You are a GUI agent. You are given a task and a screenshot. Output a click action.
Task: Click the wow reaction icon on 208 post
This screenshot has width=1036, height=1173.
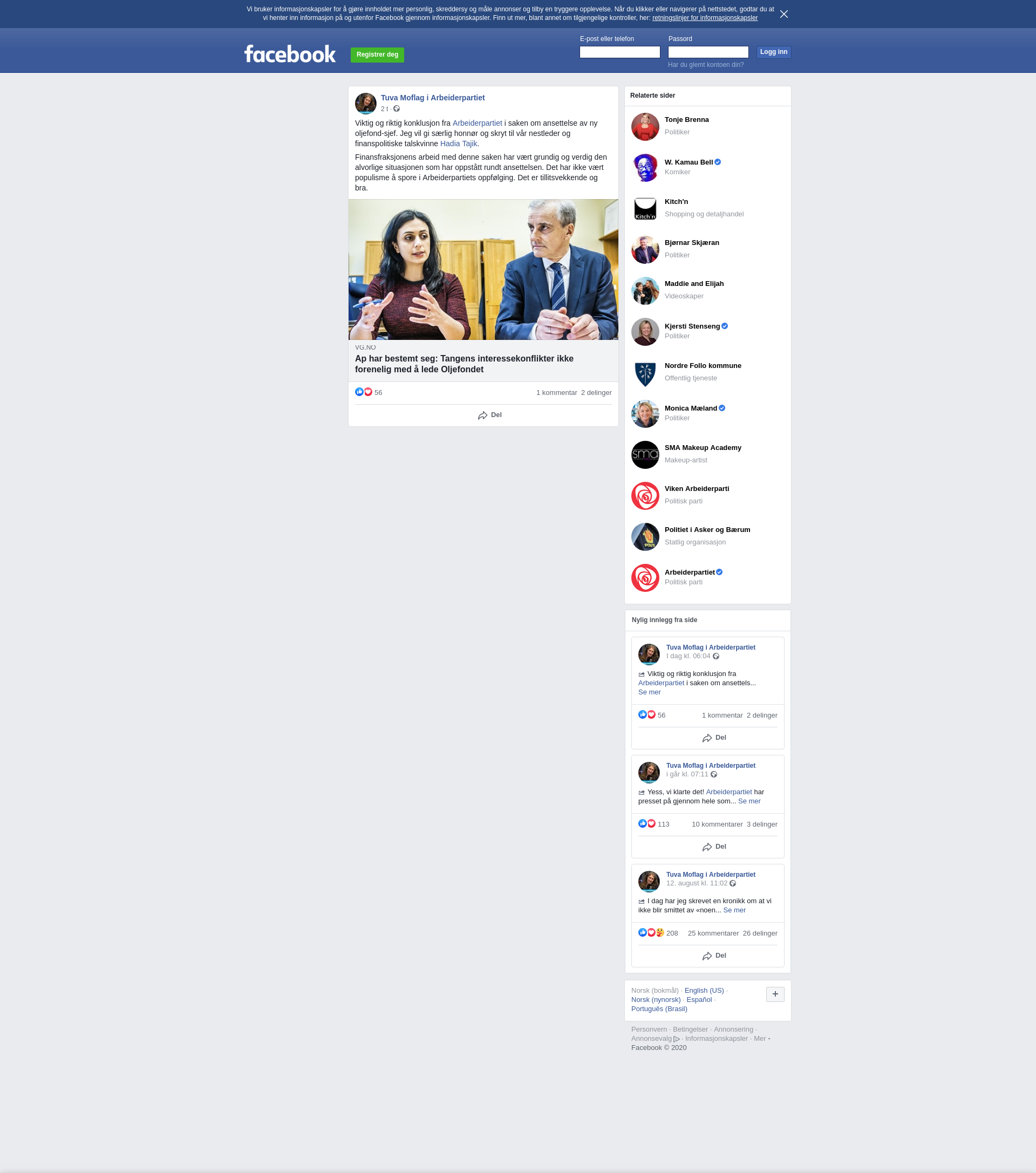click(x=659, y=932)
